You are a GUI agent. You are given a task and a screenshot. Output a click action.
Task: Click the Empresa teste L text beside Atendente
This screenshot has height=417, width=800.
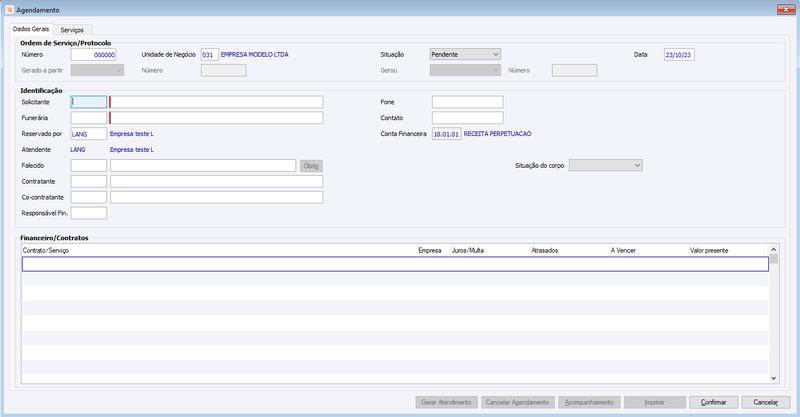click(x=132, y=150)
